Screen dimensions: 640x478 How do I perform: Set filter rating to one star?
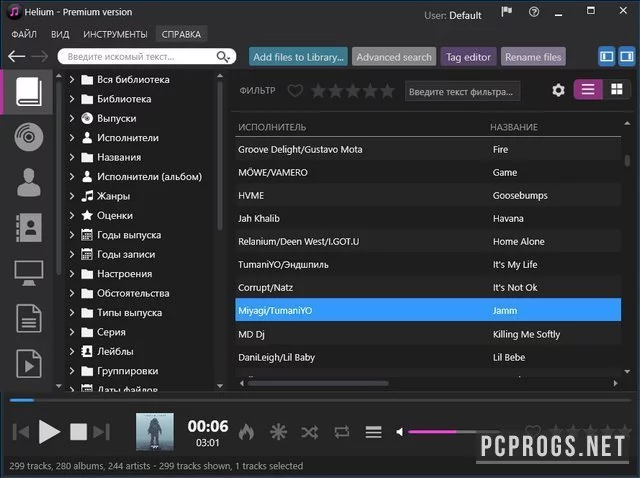[x=319, y=91]
